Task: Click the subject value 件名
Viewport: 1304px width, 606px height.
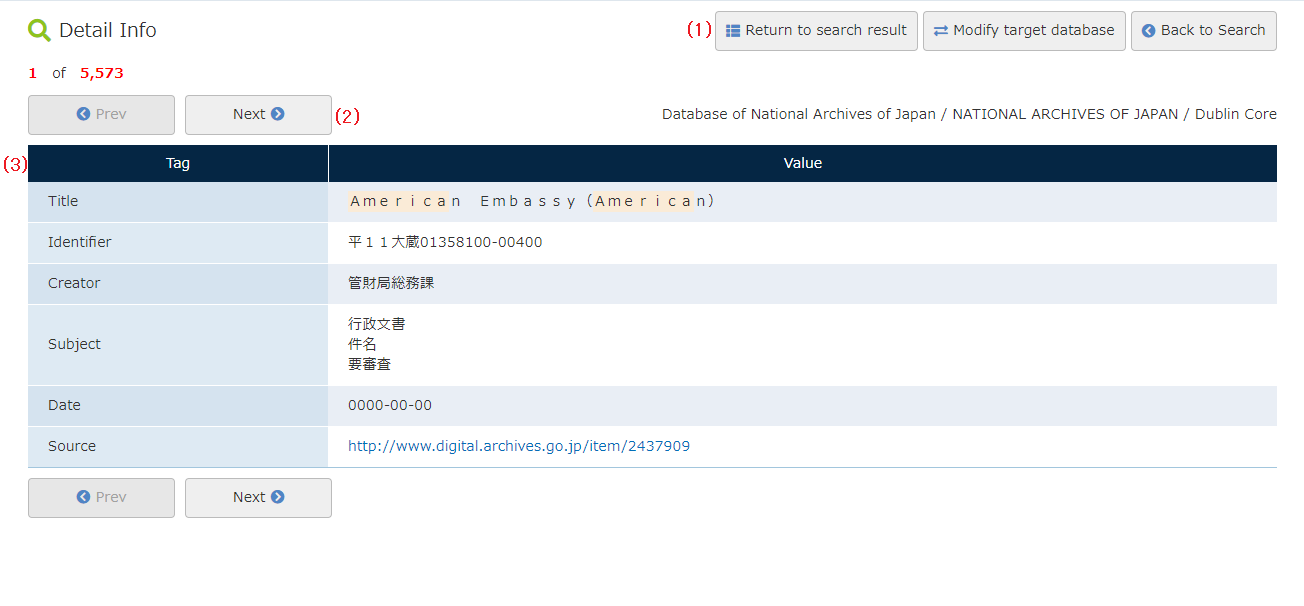Action: pos(362,344)
